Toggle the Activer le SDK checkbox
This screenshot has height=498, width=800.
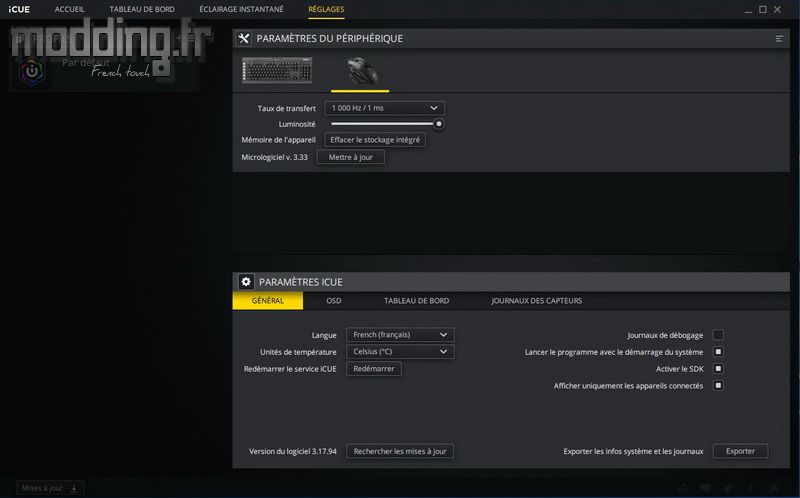pyautogui.click(x=718, y=368)
